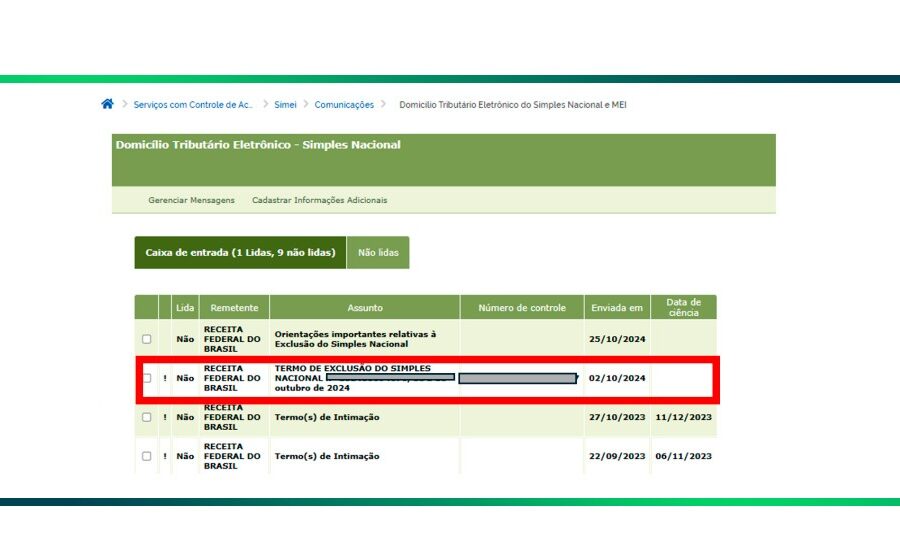Click the 02/10/2024 sent date cell

[x=617, y=378]
